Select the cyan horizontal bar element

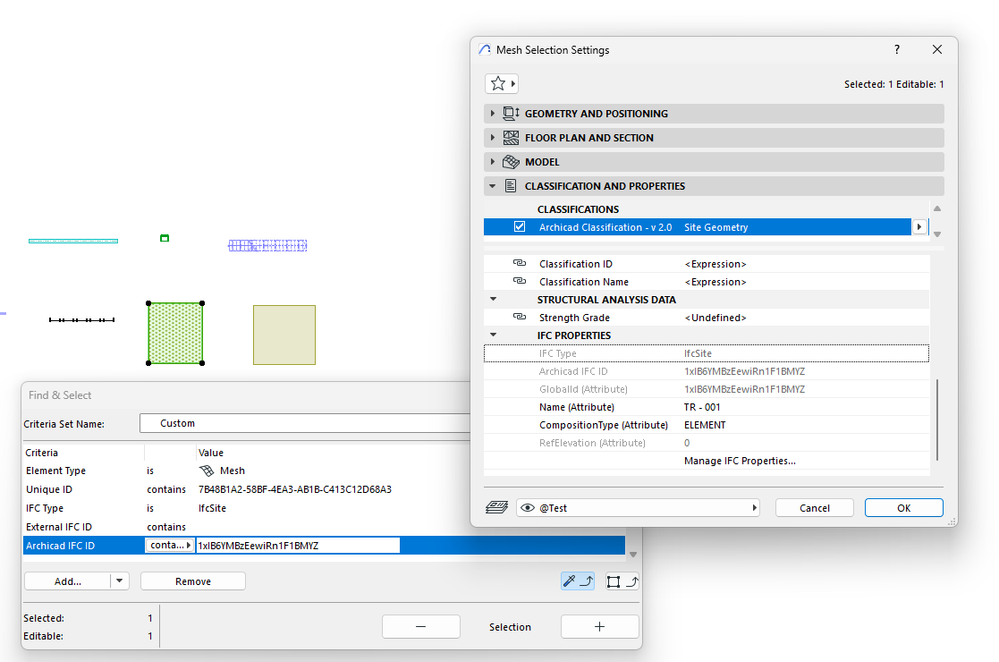(73, 241)
